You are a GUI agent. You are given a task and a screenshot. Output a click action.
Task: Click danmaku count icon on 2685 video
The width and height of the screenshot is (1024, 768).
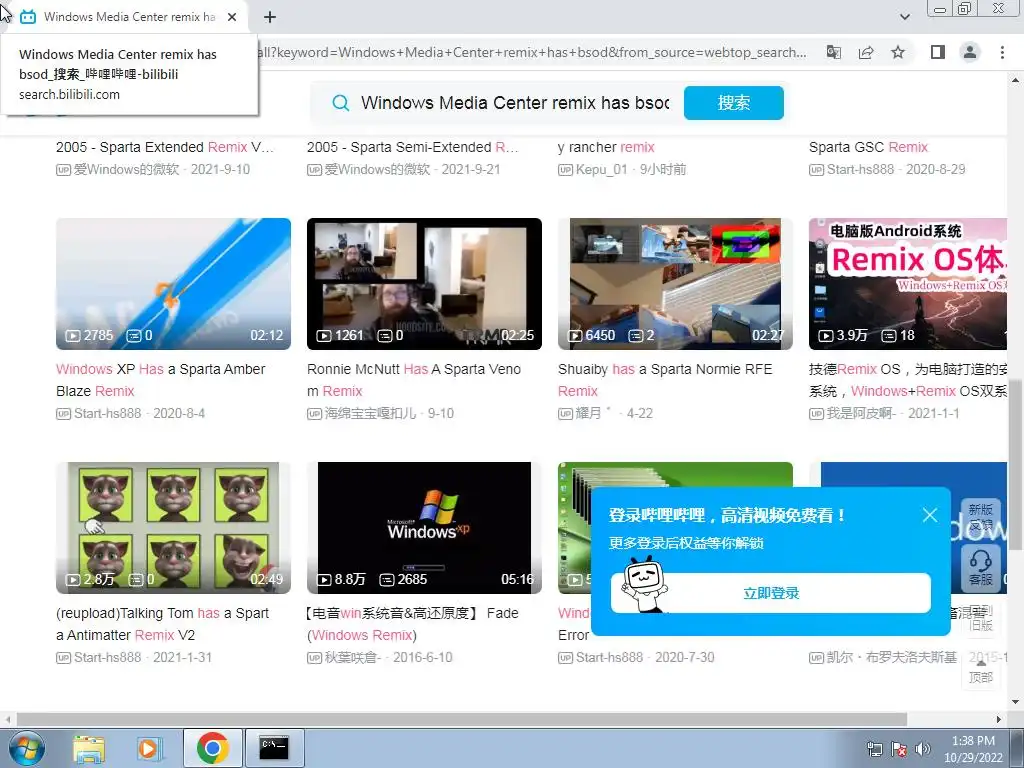[x=387, y=580]
